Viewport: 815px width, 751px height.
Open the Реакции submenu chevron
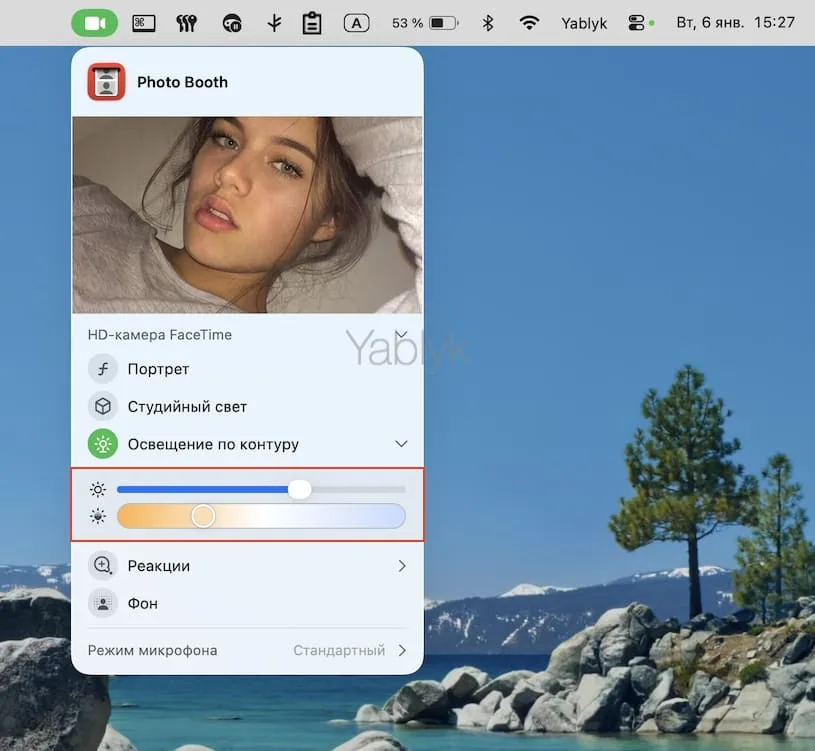(x=401, y=565)
